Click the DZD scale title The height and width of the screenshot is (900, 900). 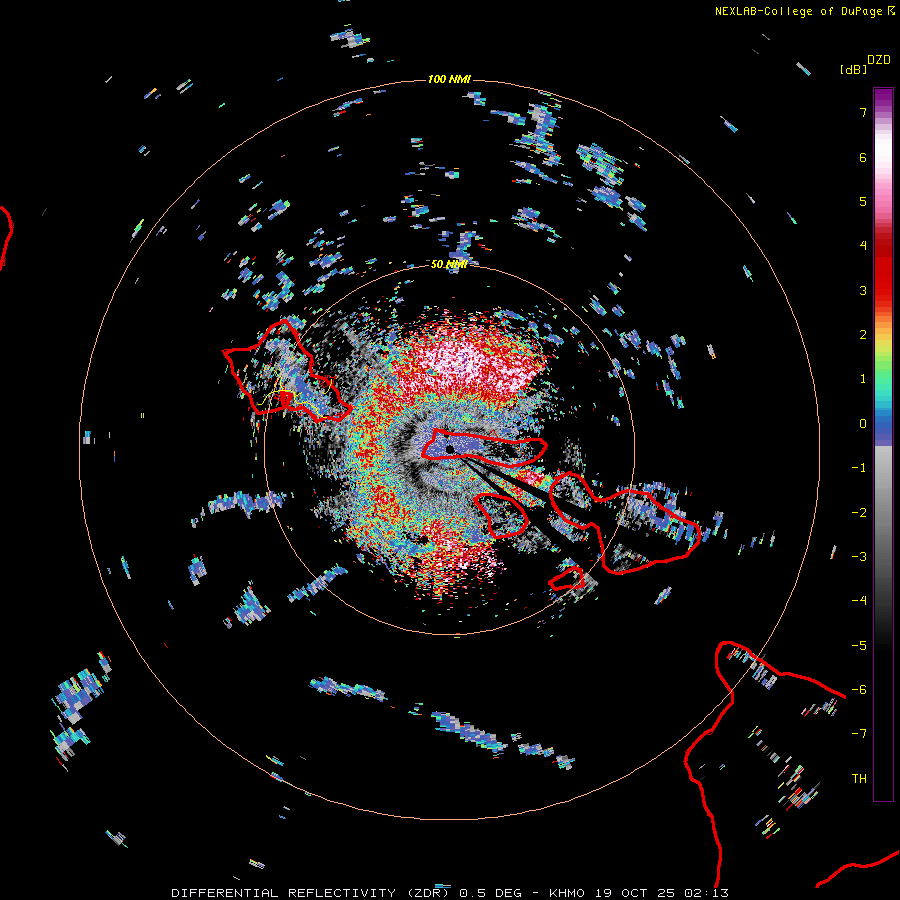[x=879, y=60]
